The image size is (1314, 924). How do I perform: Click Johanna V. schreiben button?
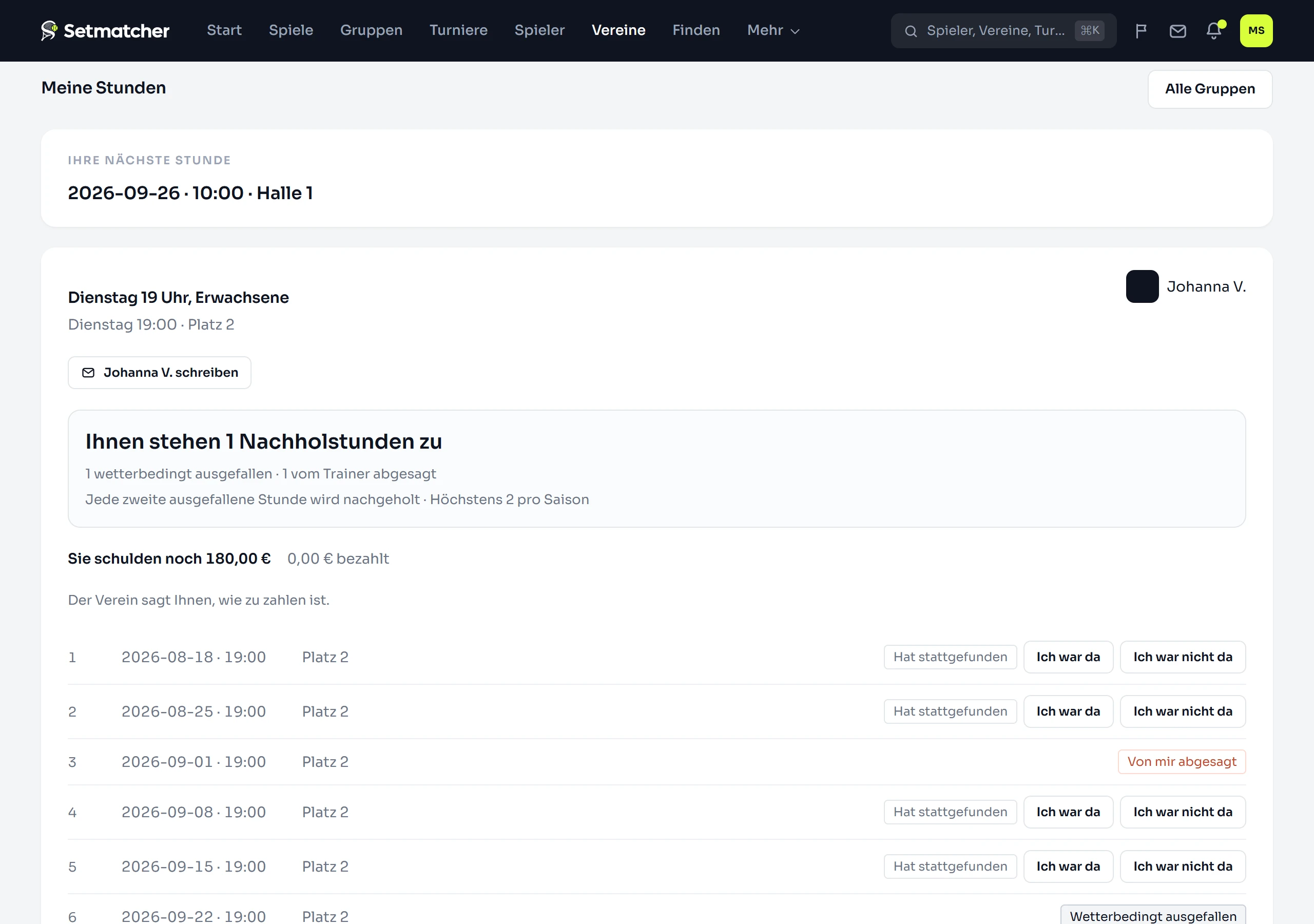coord(159,373)
